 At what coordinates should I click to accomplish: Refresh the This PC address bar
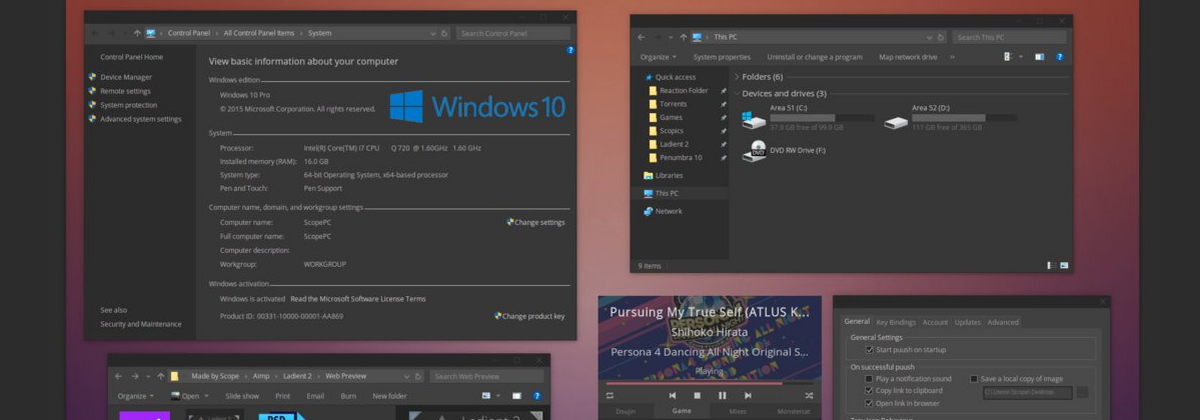click(940, 37)
